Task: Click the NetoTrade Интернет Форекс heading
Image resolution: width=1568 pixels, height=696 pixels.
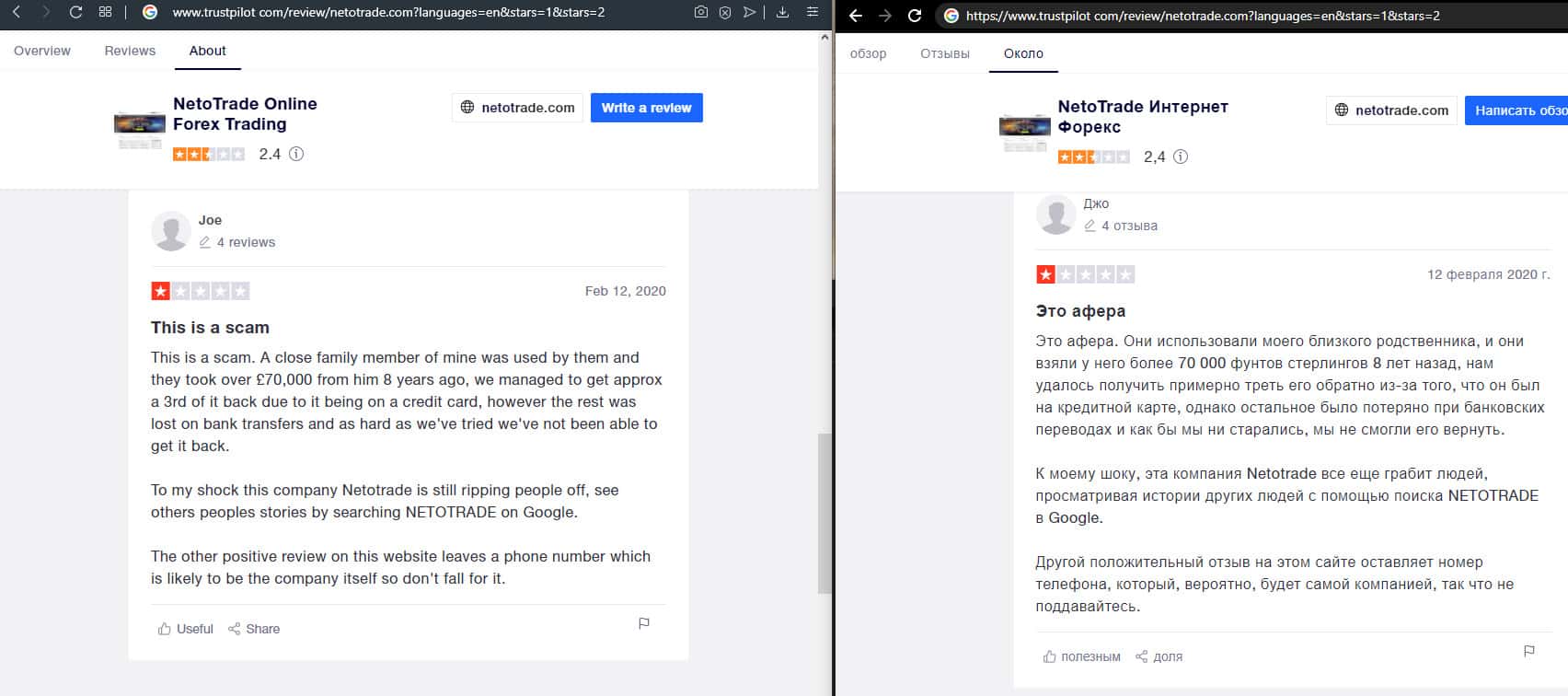Action: (1143, 117)
